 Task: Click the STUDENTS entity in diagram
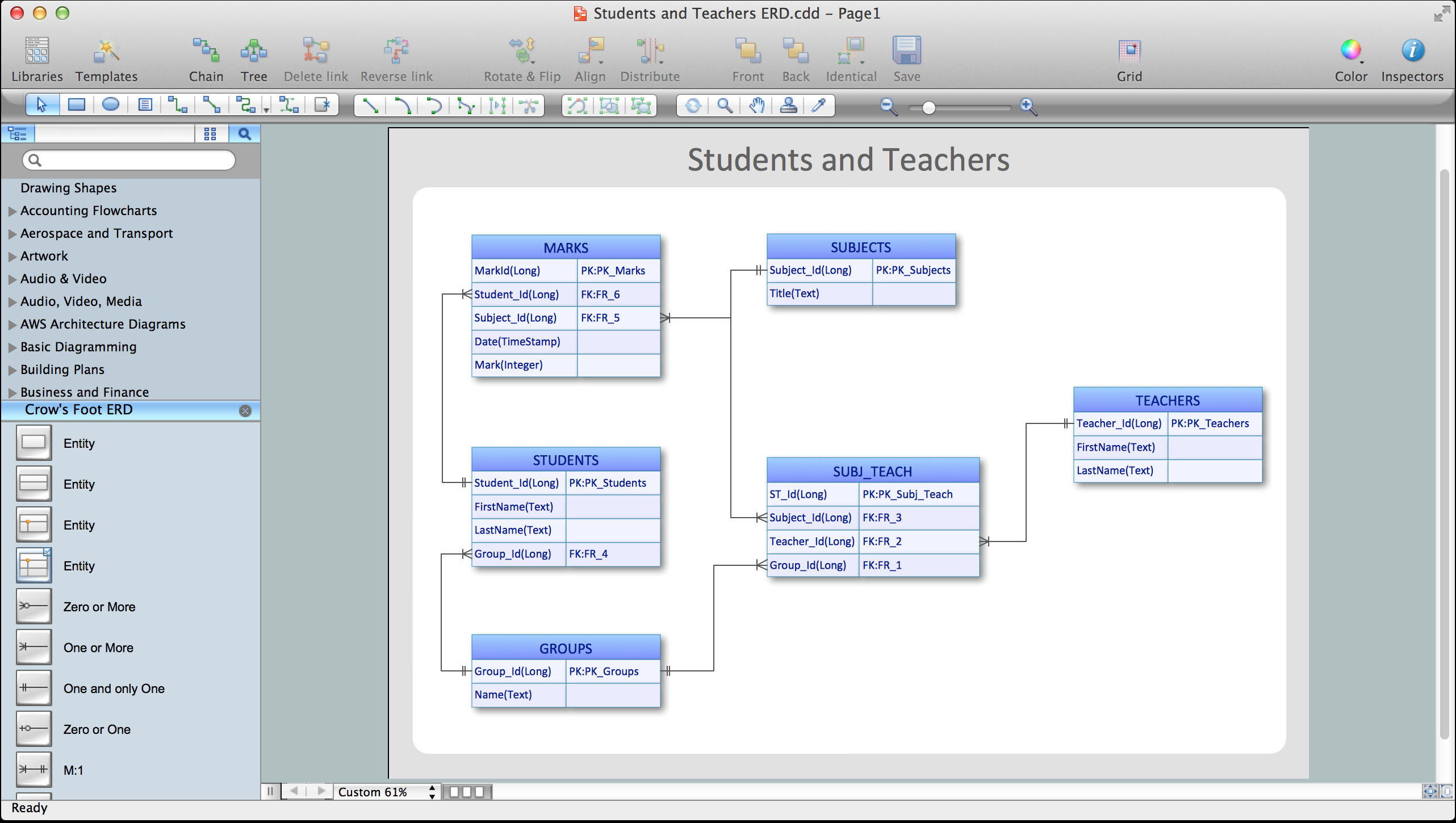point(565,459)
